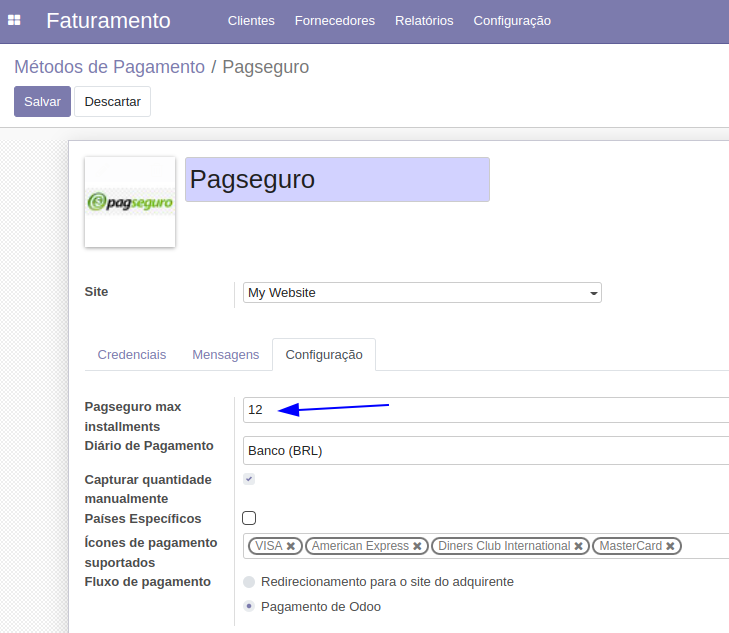Remove the MasterCard tag

point(670,546)
